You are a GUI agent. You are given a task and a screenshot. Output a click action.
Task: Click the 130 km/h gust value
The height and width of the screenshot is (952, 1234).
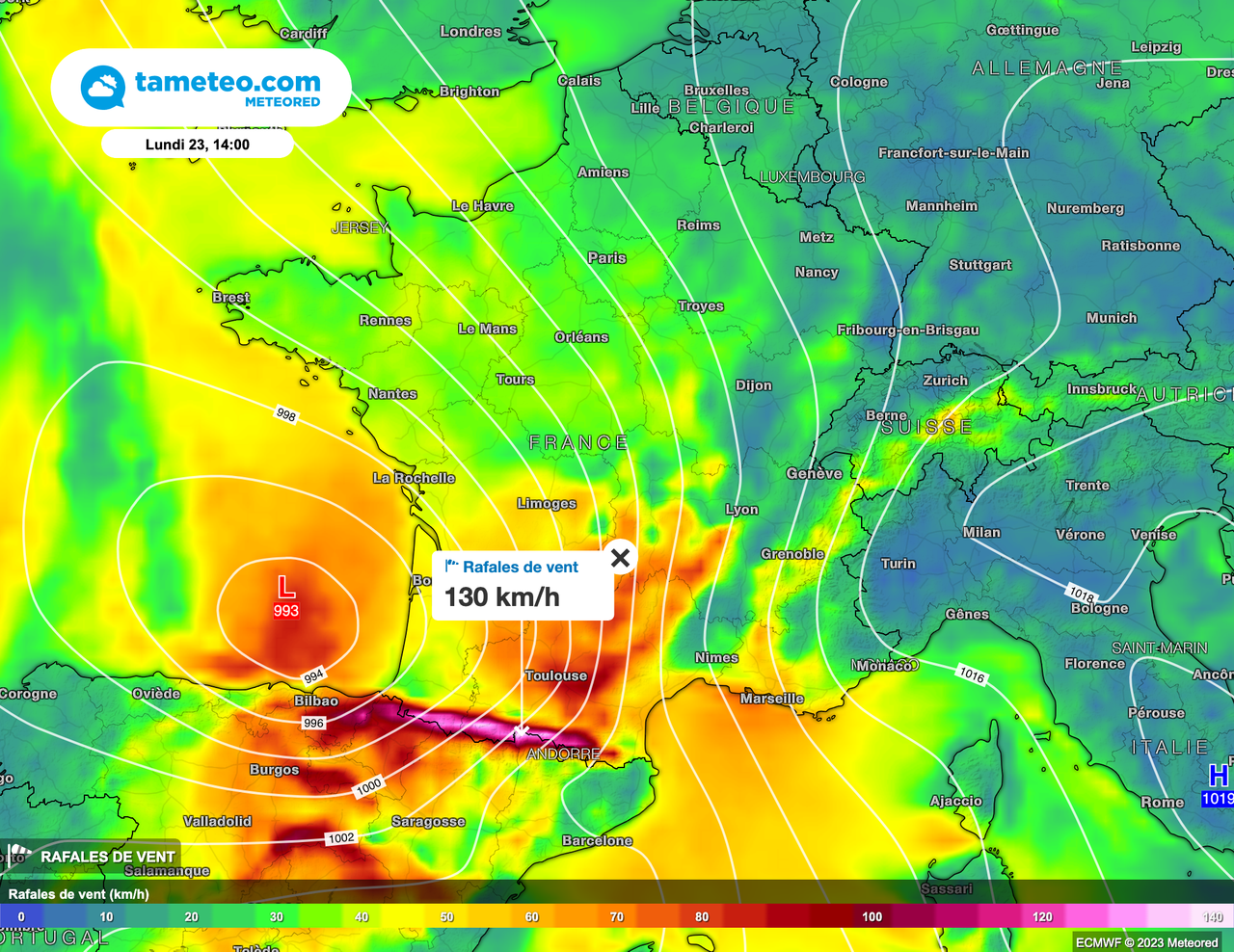pyautogui.click(x=501, y=597)
